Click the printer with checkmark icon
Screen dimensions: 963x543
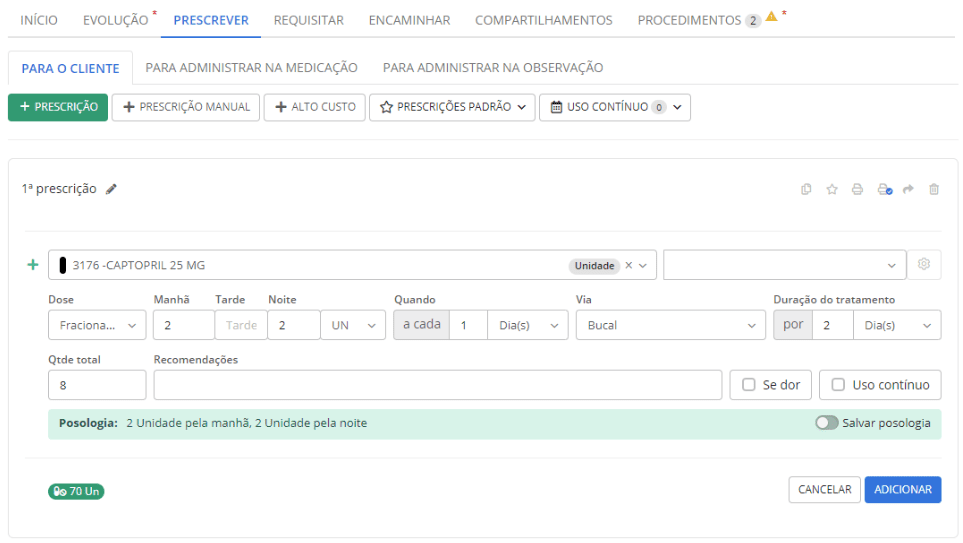coord(884,189)
